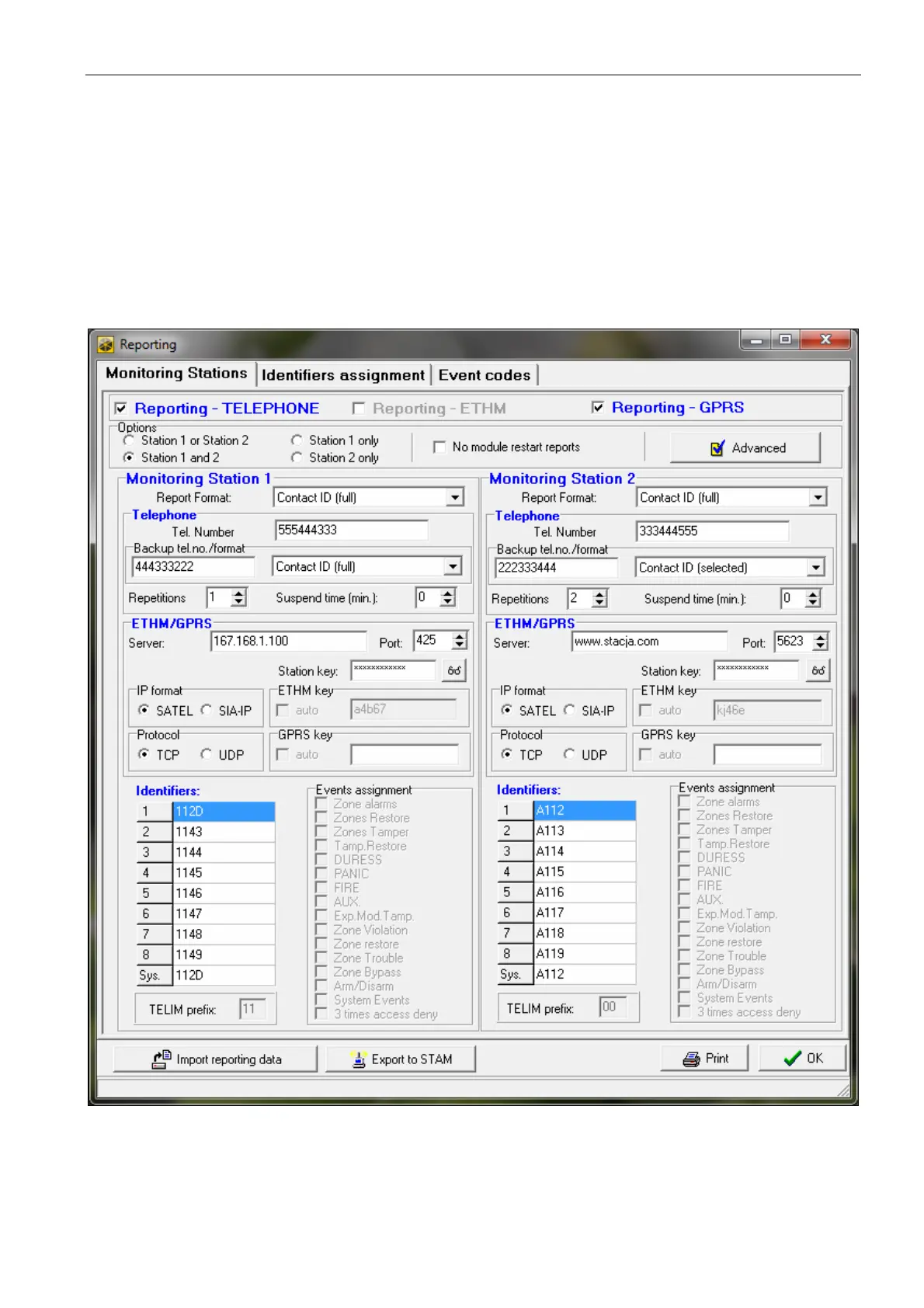Click Station 2 Tel. Number field 333444555

point(713,531)
